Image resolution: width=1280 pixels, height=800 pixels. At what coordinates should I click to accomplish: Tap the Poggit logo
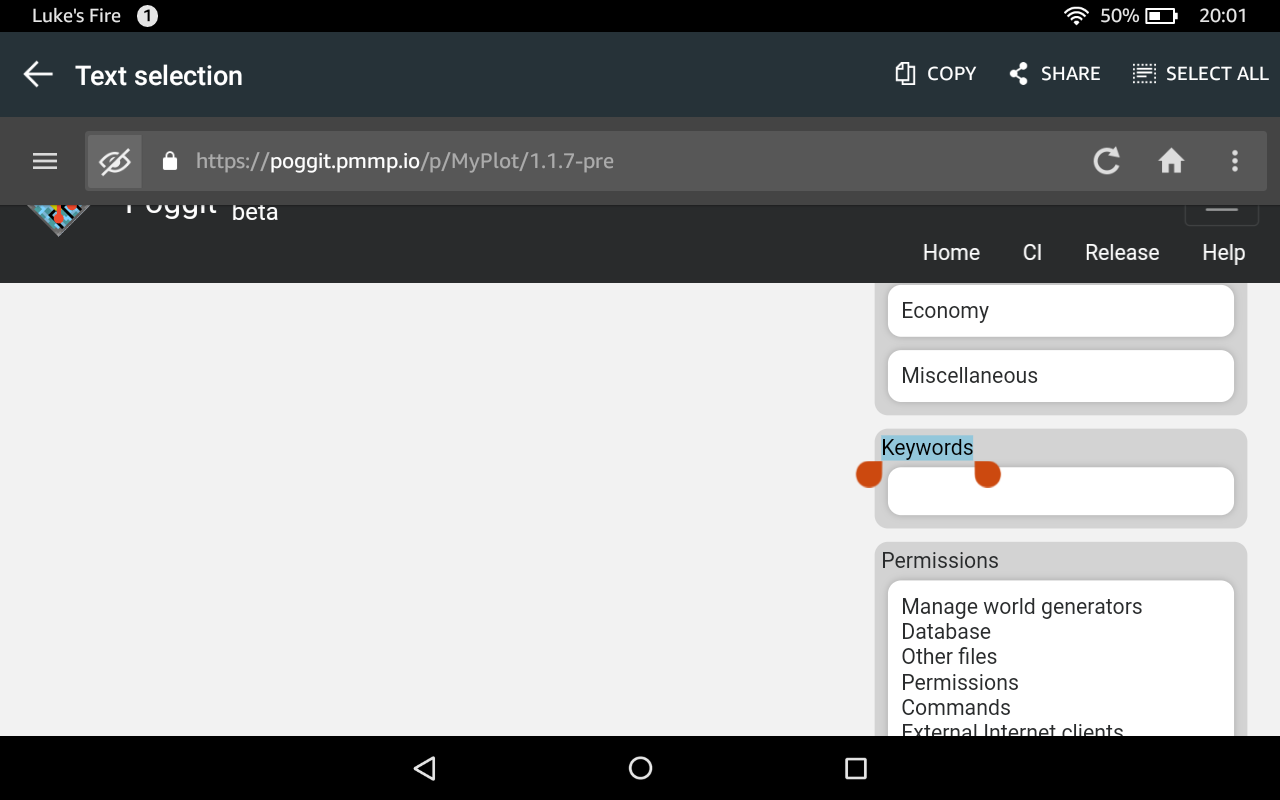coord(58,220)
